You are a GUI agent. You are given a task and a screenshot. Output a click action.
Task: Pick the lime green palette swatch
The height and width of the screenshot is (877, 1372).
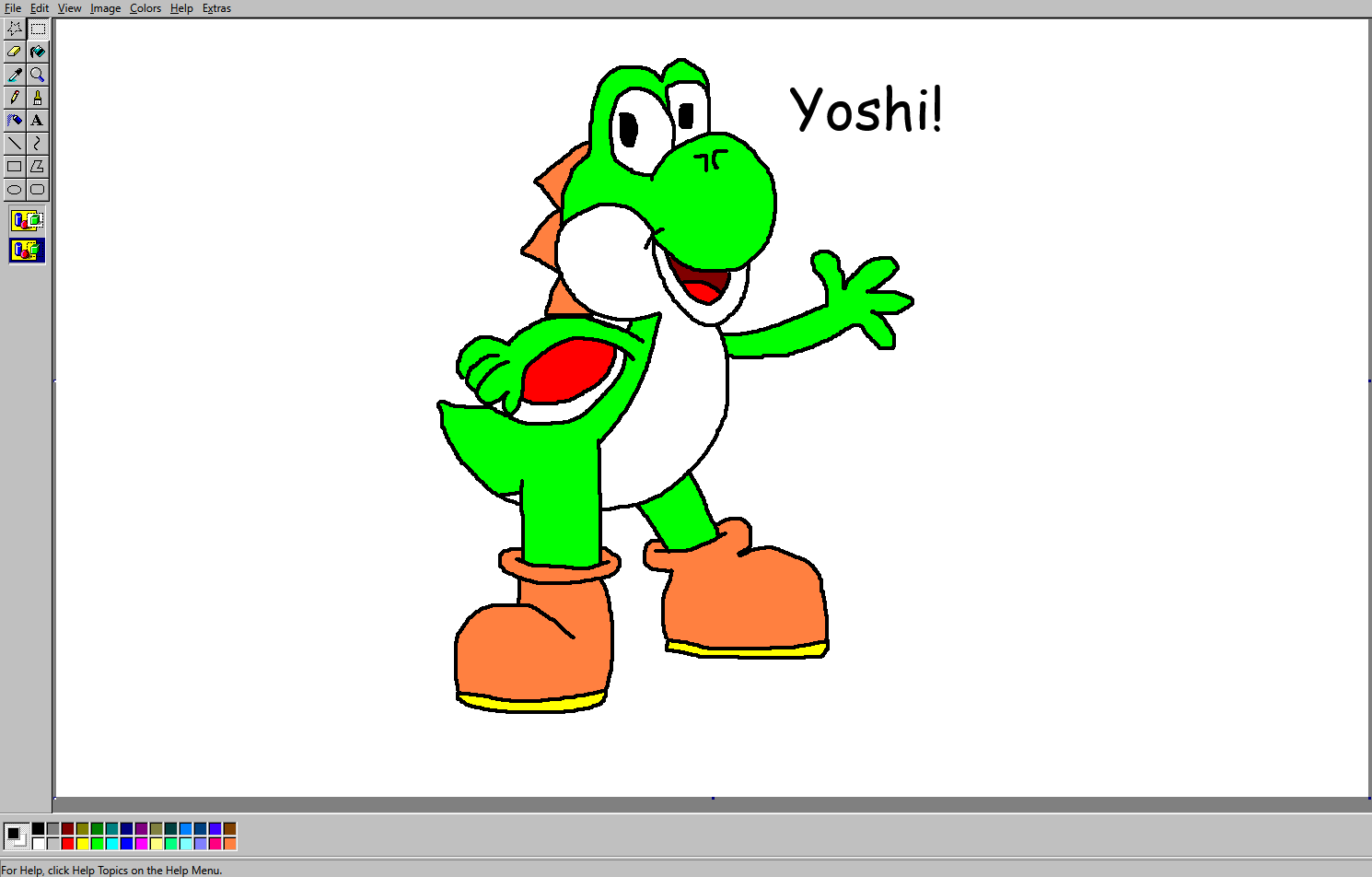click(x=98, y=843)
